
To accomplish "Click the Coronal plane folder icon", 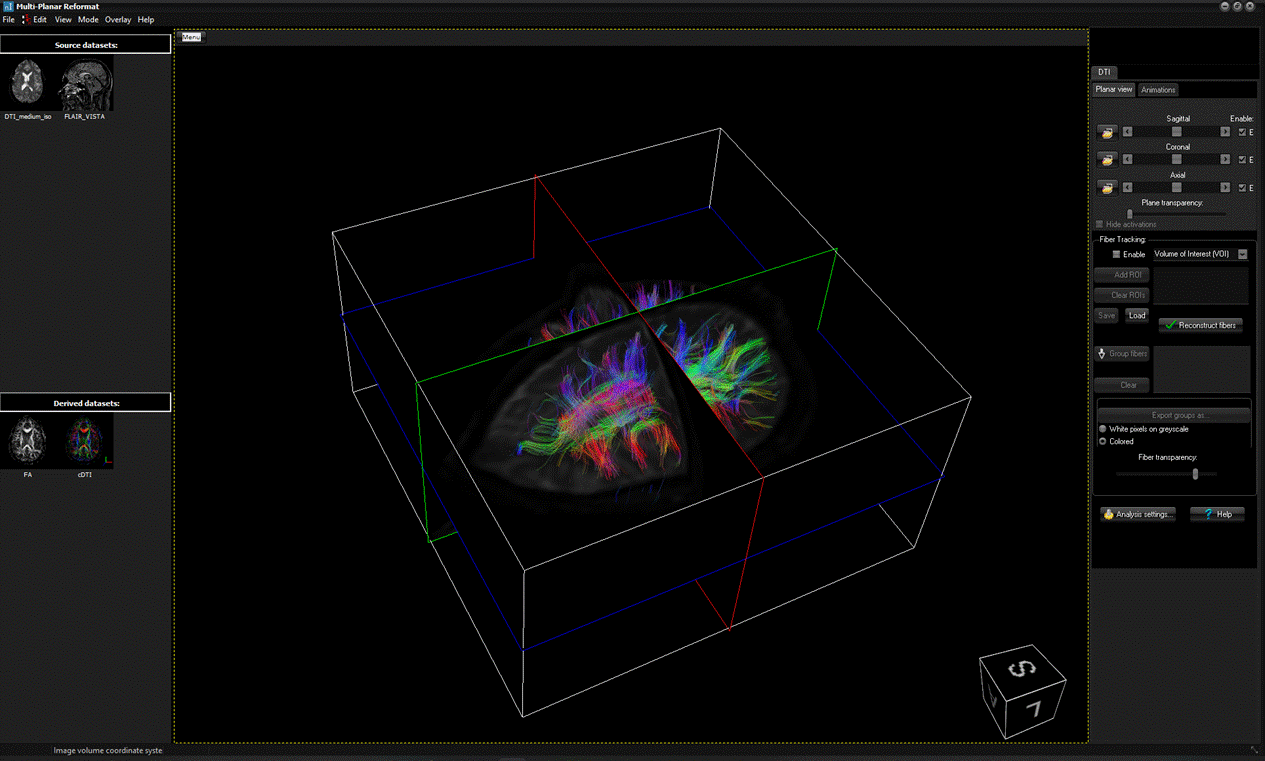I will point(1106,160).
